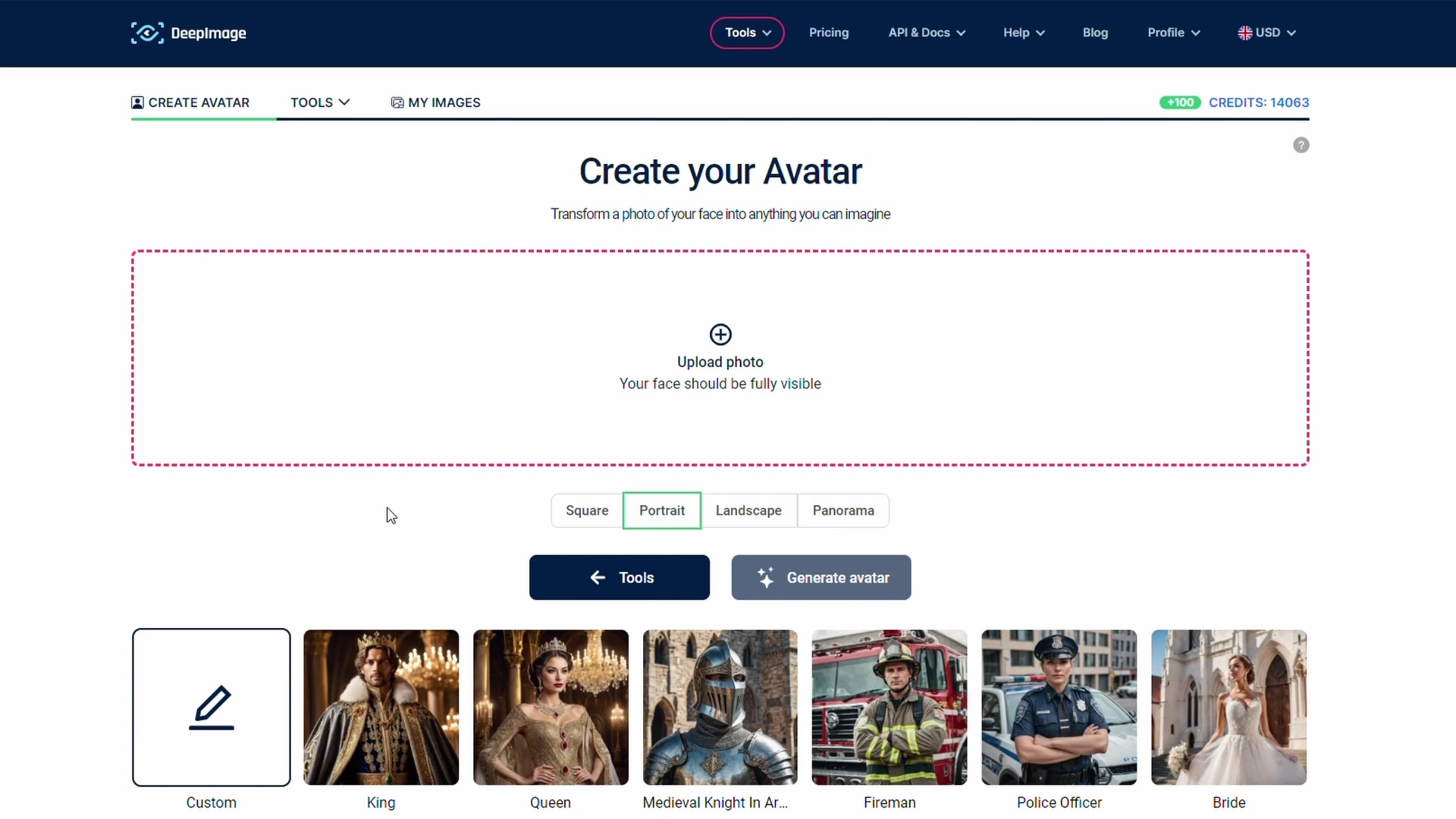
Task: Click the Generate avatar button
Action: pos(821,577)
